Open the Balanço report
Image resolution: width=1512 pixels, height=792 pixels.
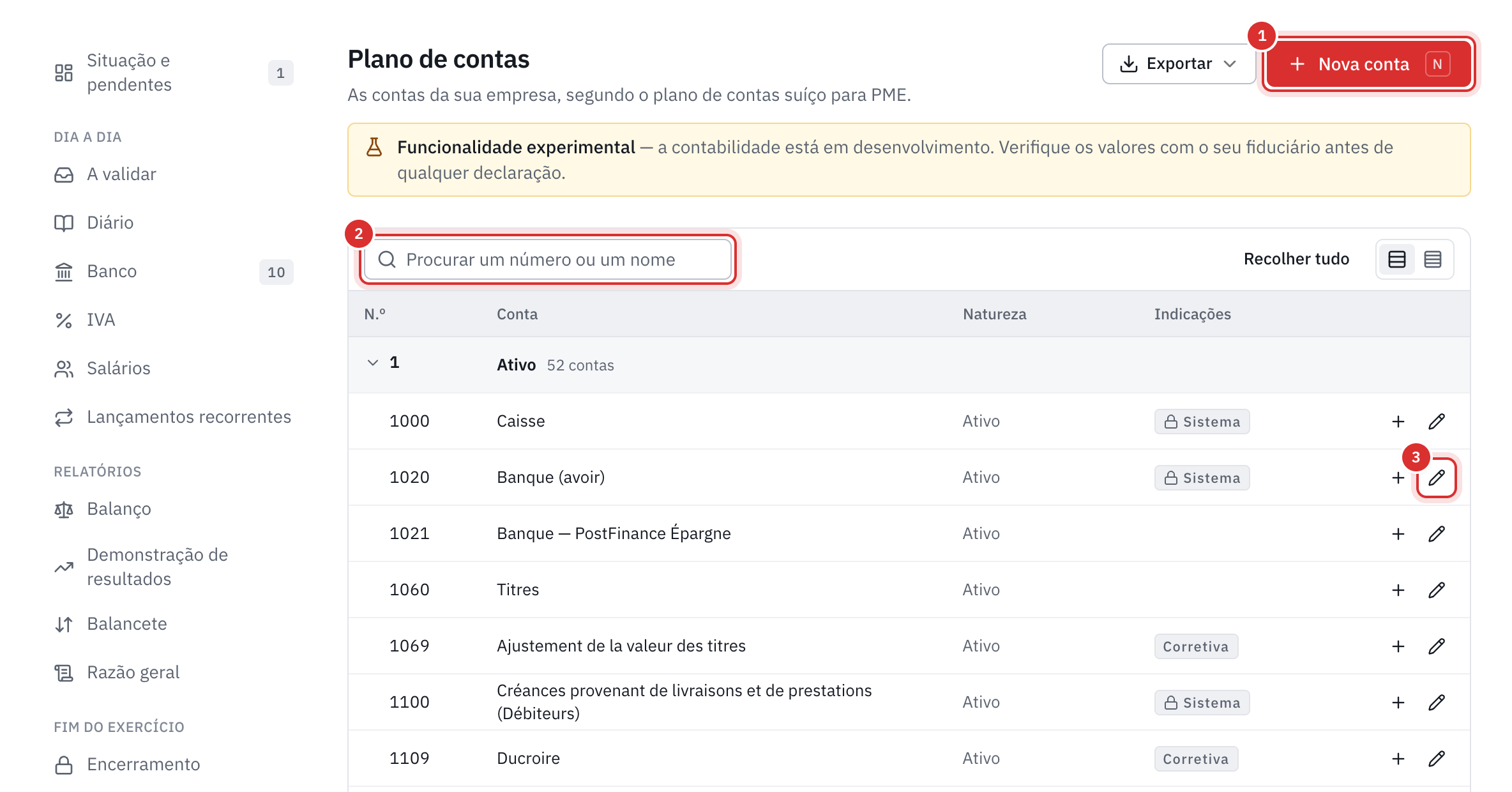click(174, 509)
